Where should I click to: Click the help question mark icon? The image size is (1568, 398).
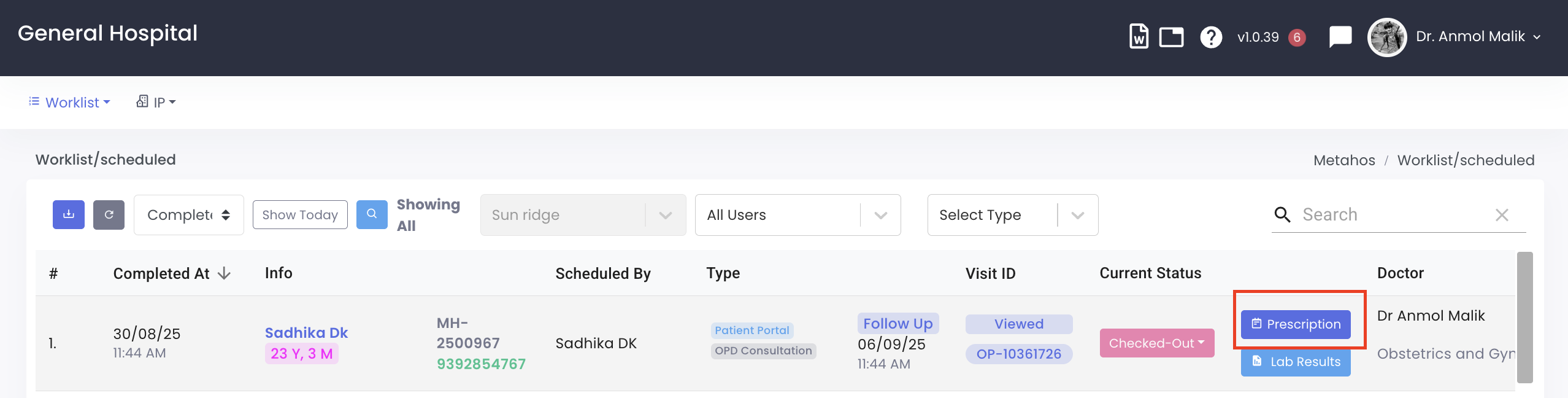tap(1211, 37)
